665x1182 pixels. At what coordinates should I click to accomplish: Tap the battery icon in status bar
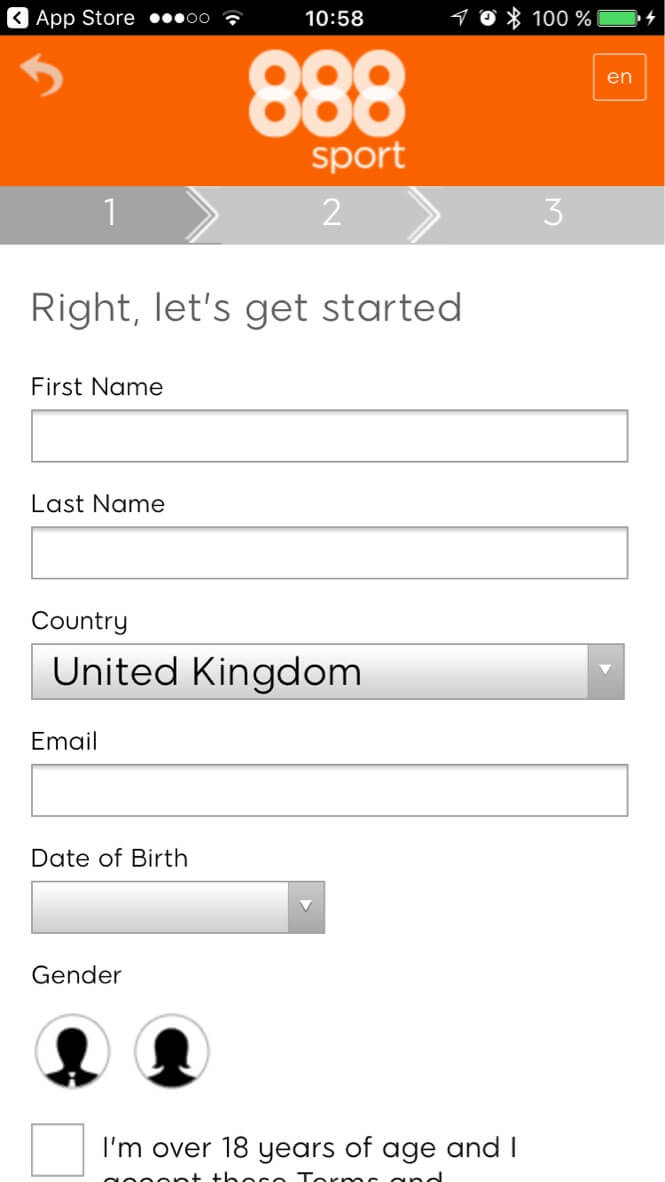pyautogui.click(x=620, y=17)
